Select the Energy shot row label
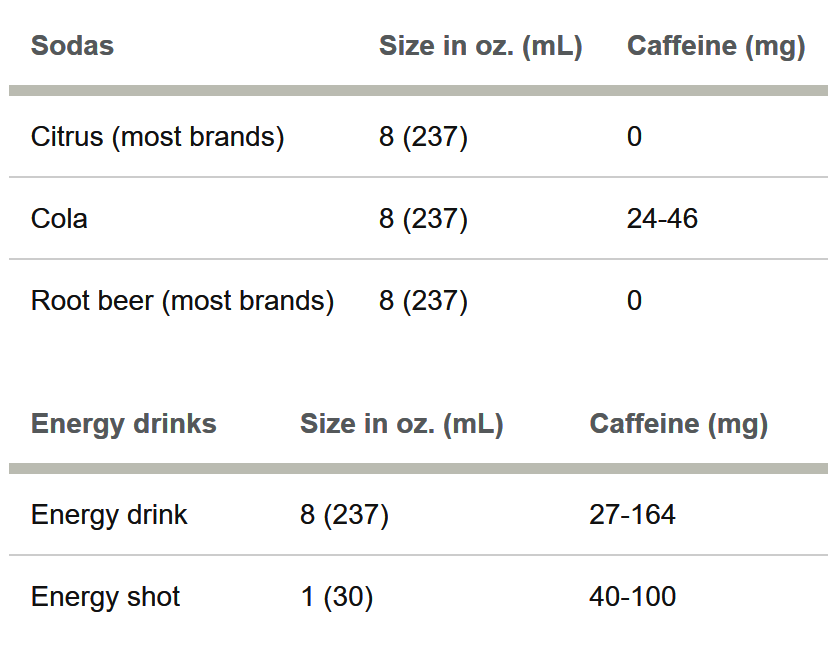Viewport: 828px width, 660px height. coord(106,597)
